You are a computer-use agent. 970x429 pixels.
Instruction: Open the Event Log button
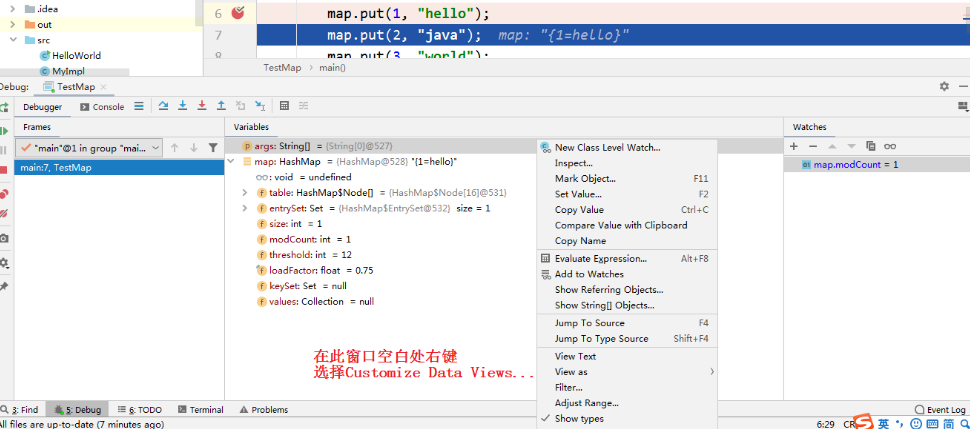click(940, 410)
